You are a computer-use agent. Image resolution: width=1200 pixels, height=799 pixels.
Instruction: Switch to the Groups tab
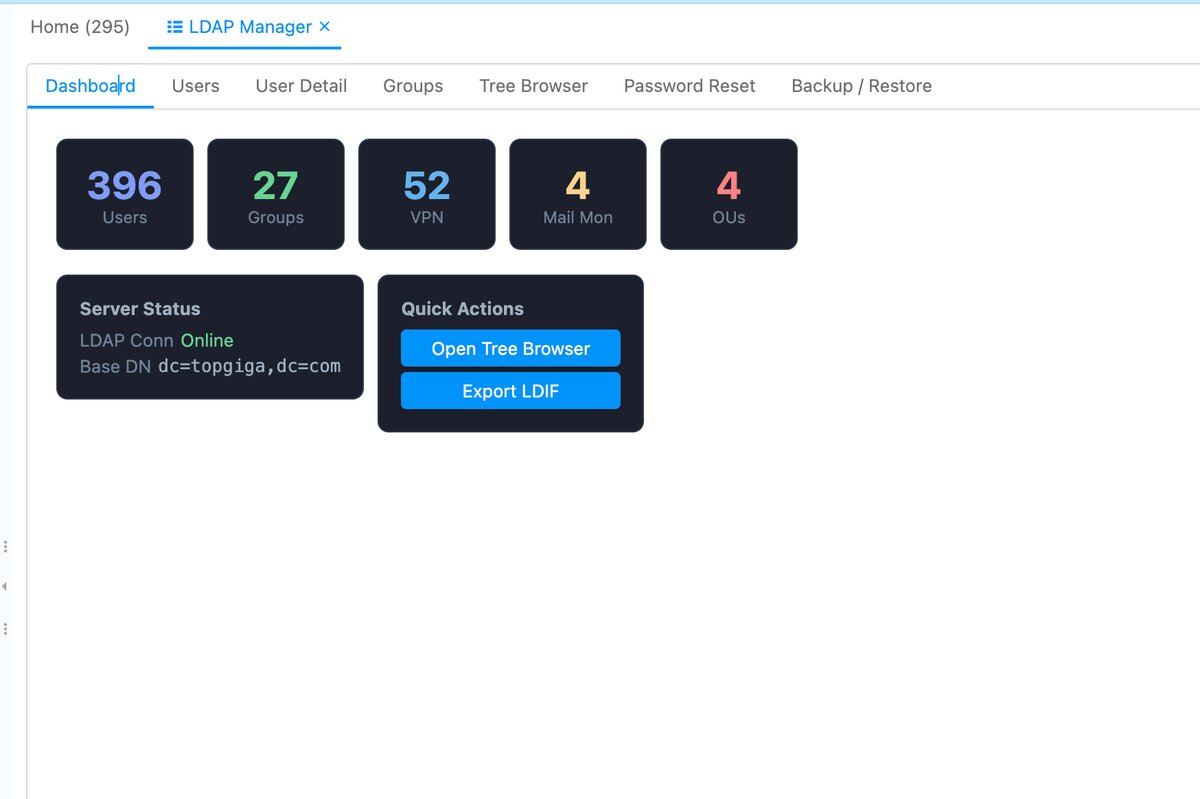tap(413, 86)
